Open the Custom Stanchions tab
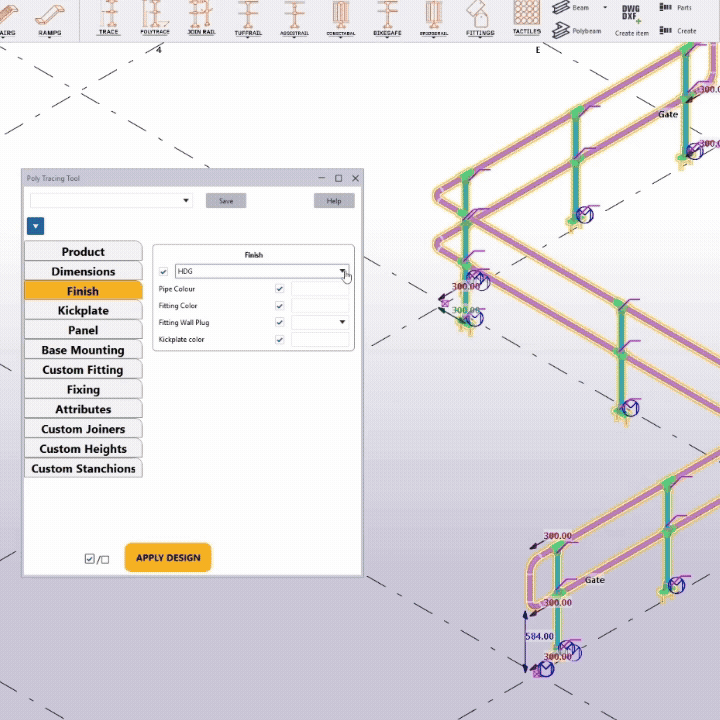 83,469
